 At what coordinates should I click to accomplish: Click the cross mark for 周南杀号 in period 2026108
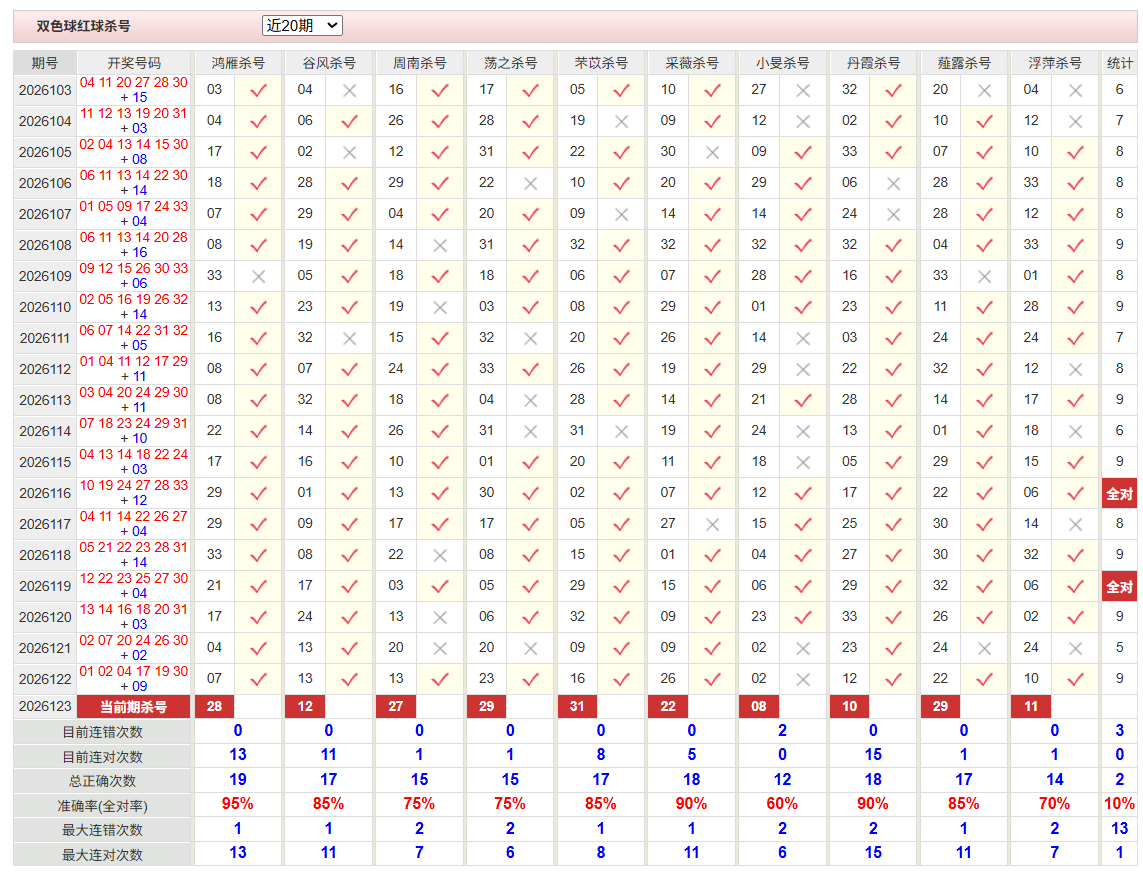click(x=440, y=246)
